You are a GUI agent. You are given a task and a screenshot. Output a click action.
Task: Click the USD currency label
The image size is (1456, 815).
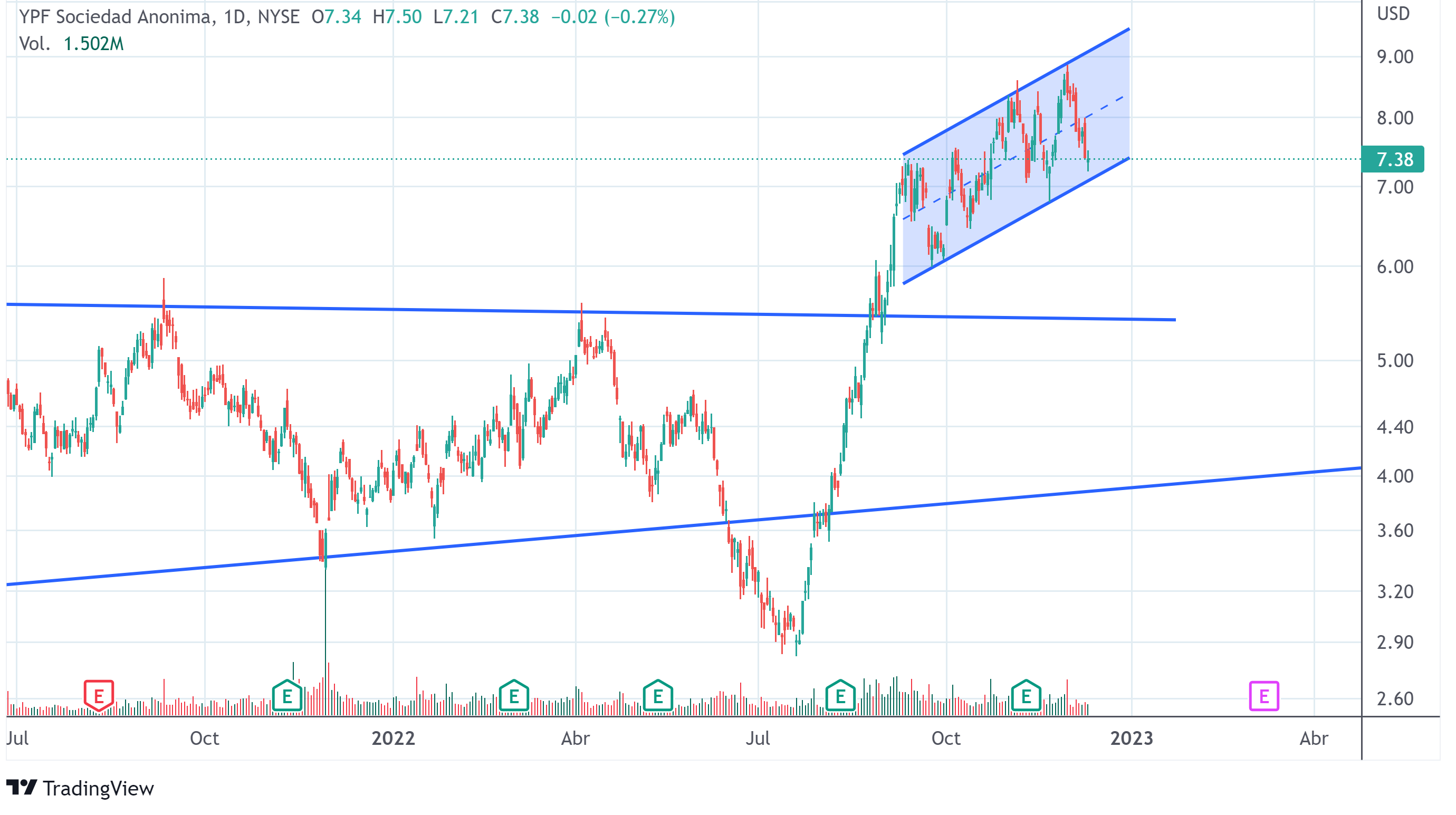(1393, 14)
